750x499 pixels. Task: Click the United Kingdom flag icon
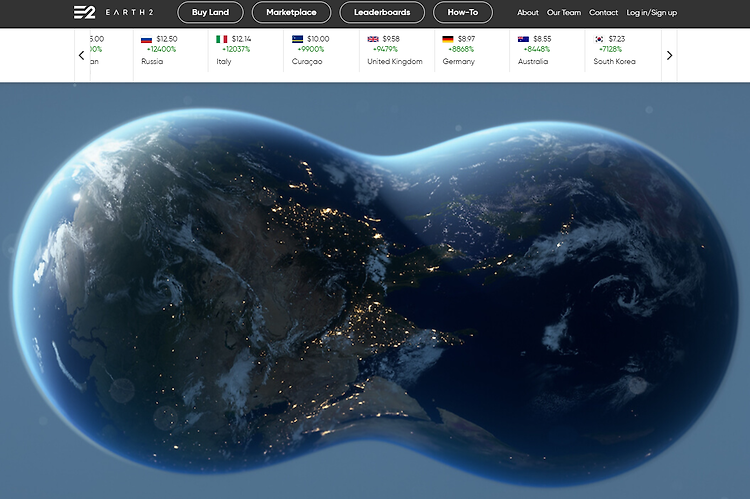tap(373, 39)
